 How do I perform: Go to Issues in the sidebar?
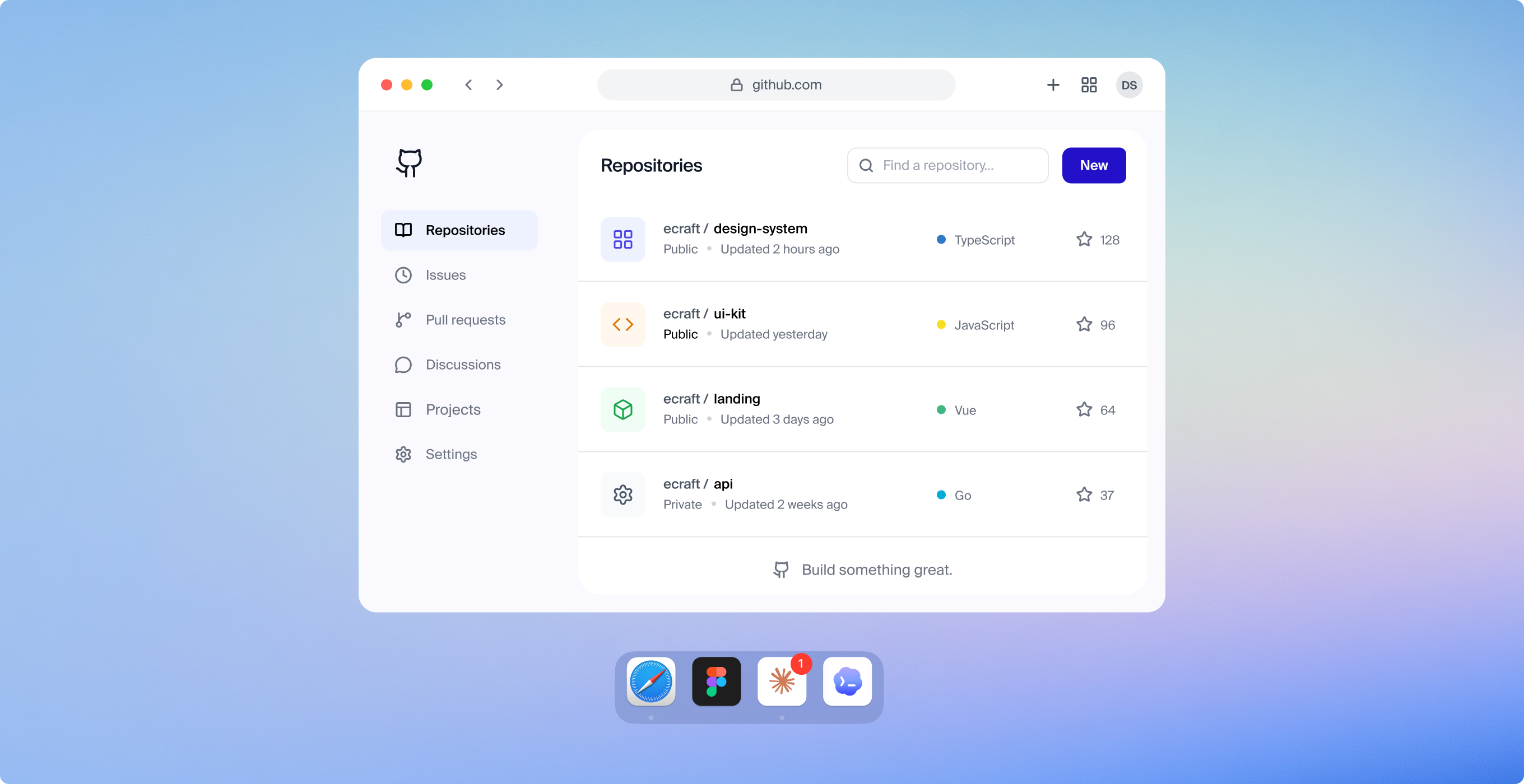tap(459, 275)
